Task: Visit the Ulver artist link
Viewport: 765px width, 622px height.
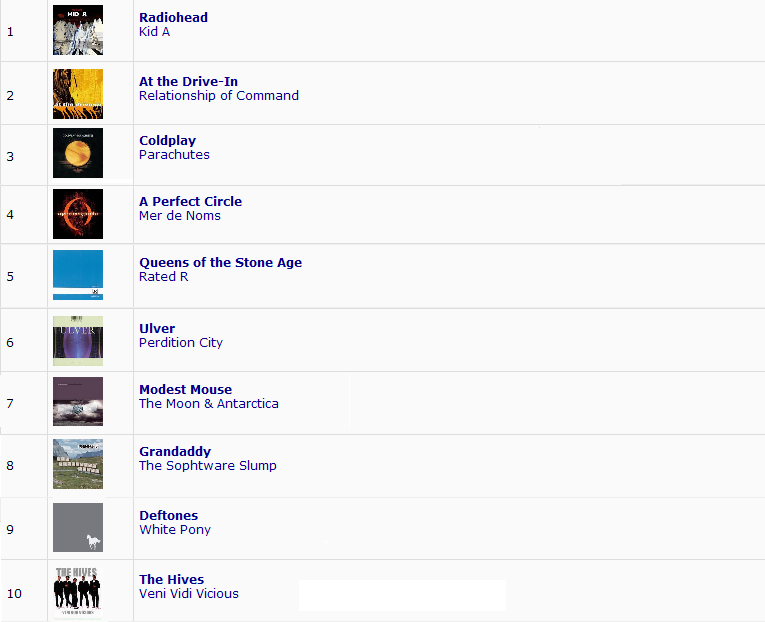Action: pos(157,328)
